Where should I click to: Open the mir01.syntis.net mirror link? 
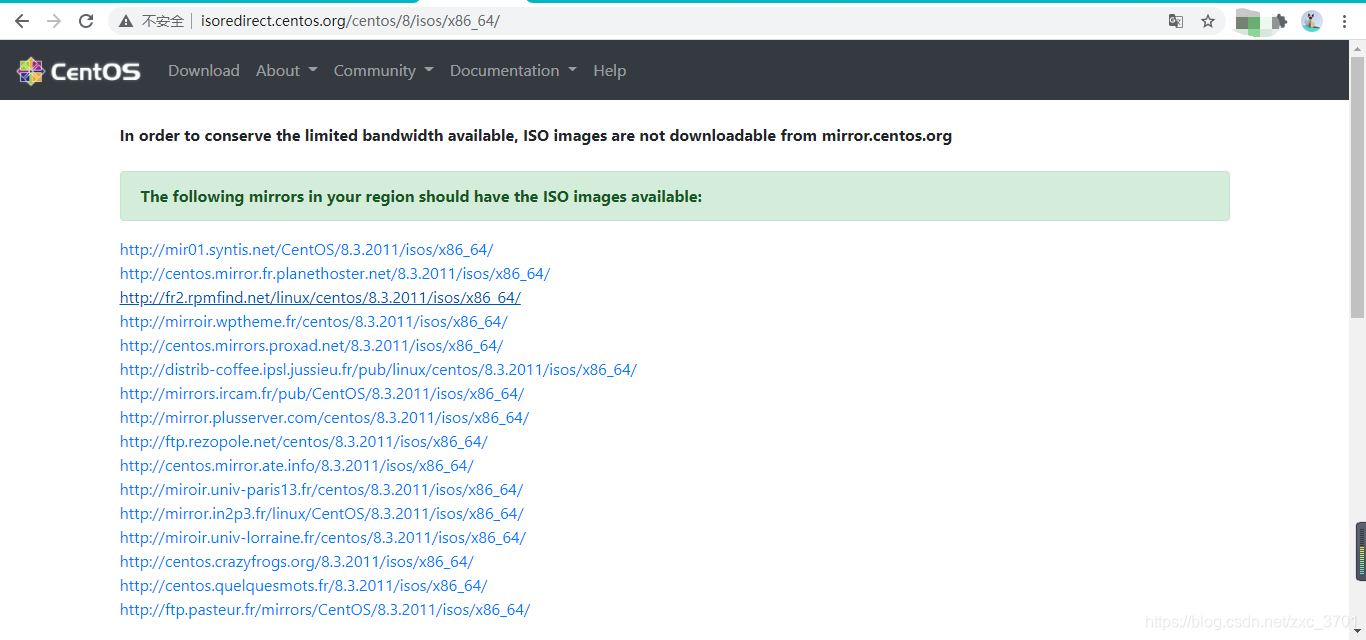[306, 250]
